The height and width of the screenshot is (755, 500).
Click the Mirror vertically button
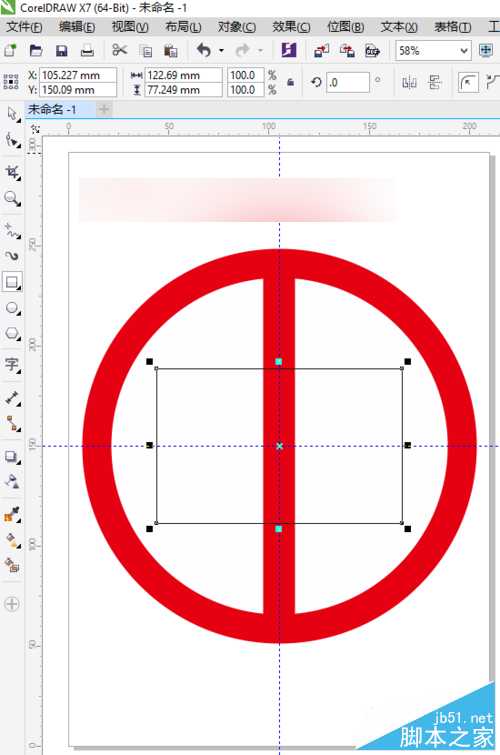434,83
